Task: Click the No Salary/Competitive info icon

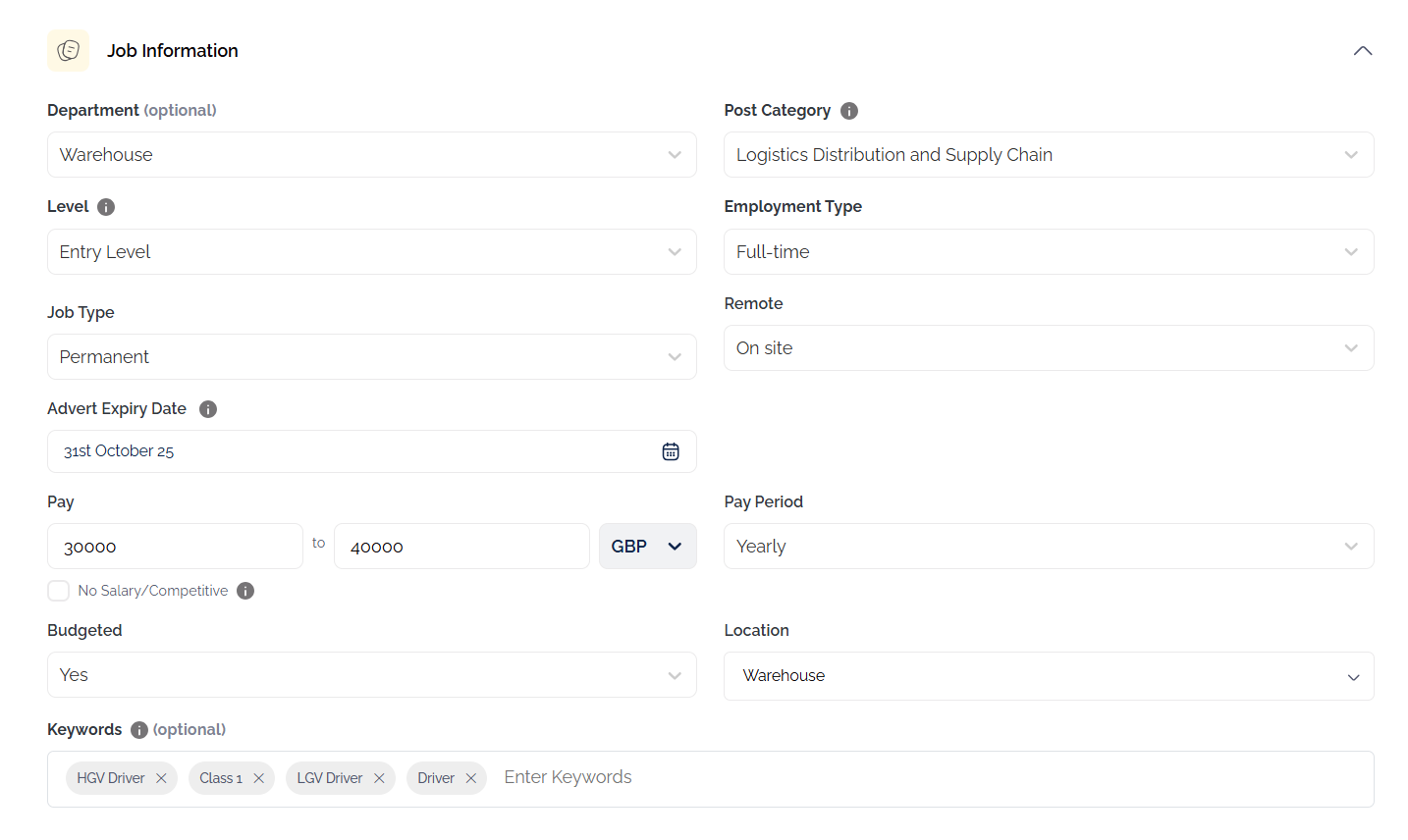Action: coord(245,591)
